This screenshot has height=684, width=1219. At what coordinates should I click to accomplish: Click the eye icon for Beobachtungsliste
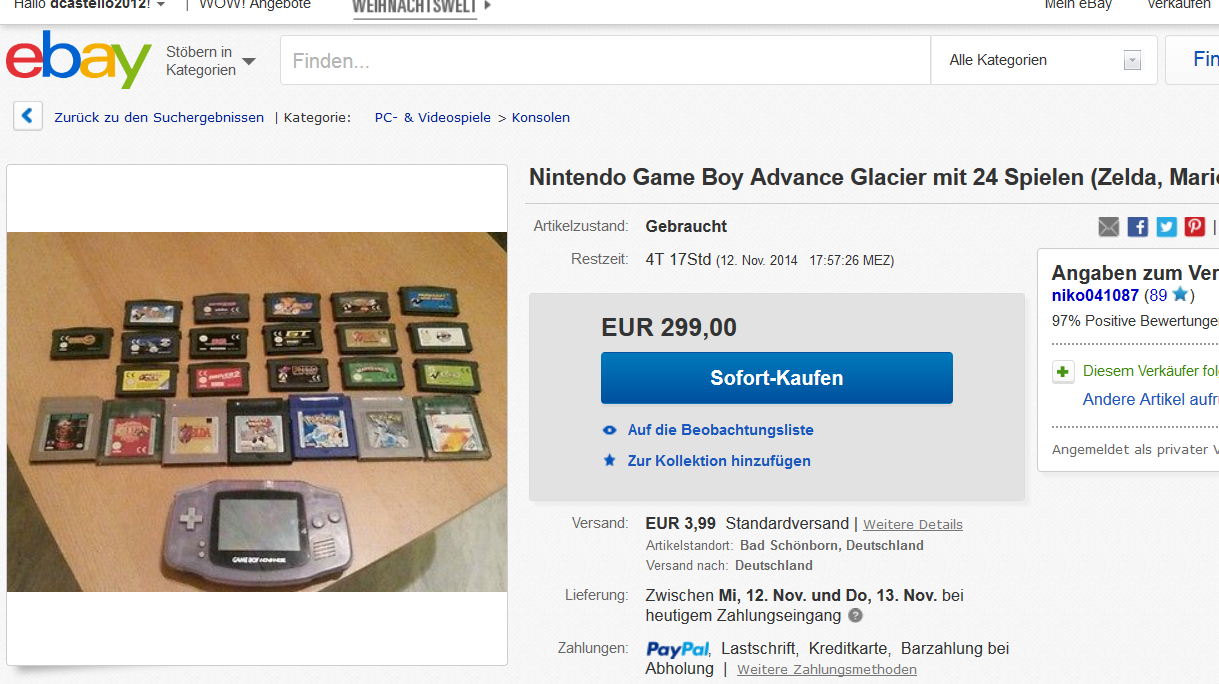click(x=610, y=430)
